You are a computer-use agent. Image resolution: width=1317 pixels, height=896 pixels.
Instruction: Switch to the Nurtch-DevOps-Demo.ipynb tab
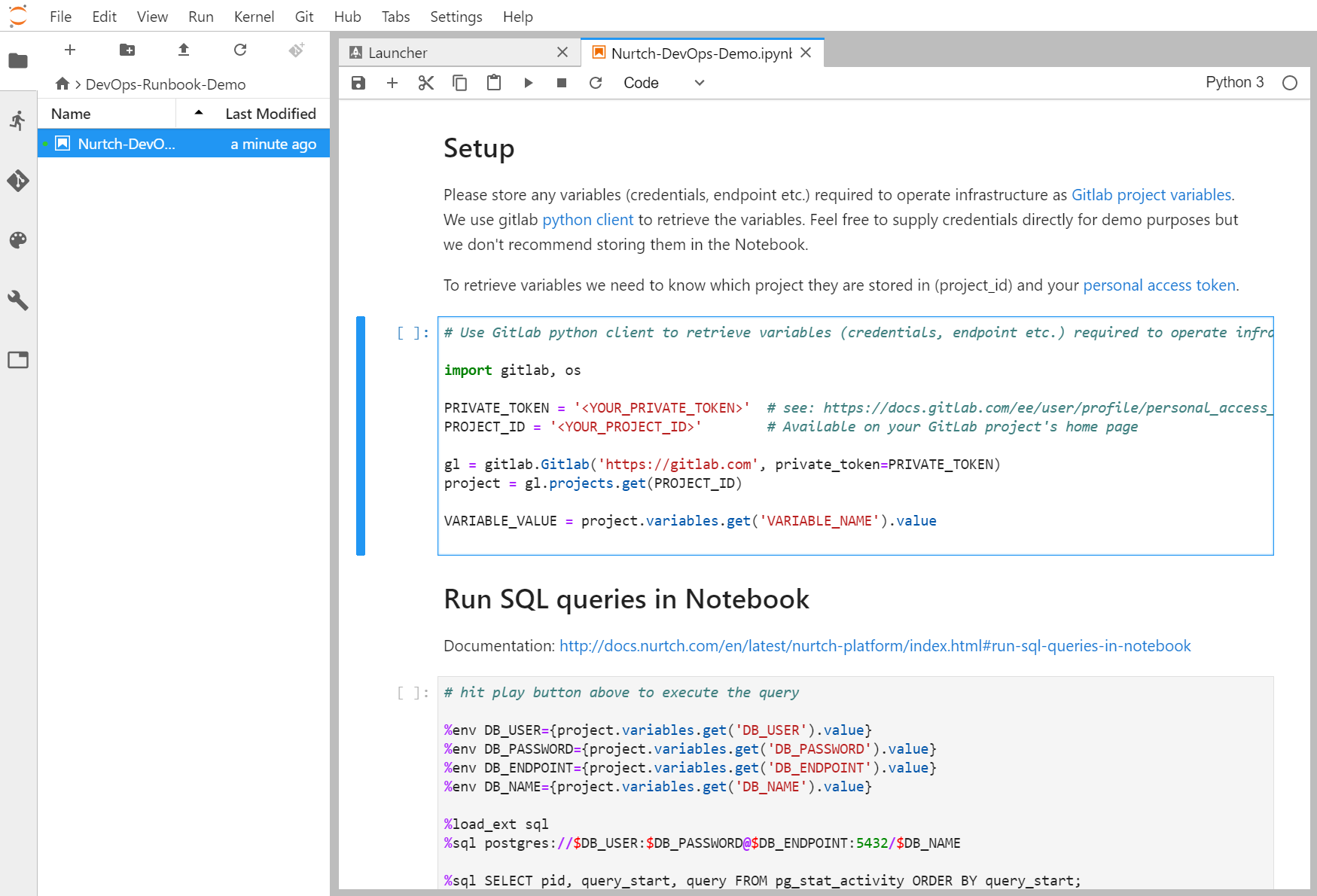[x=703, y=53]
